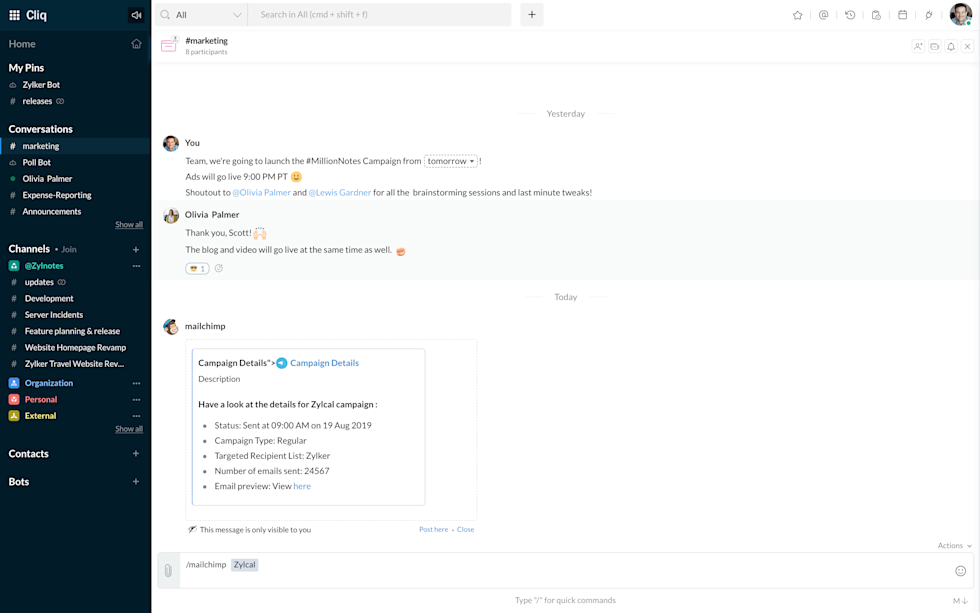The width and height of the screenshot is (980, 613).
Task: Open the calendar icon in top bar
Action: (902, 15)
